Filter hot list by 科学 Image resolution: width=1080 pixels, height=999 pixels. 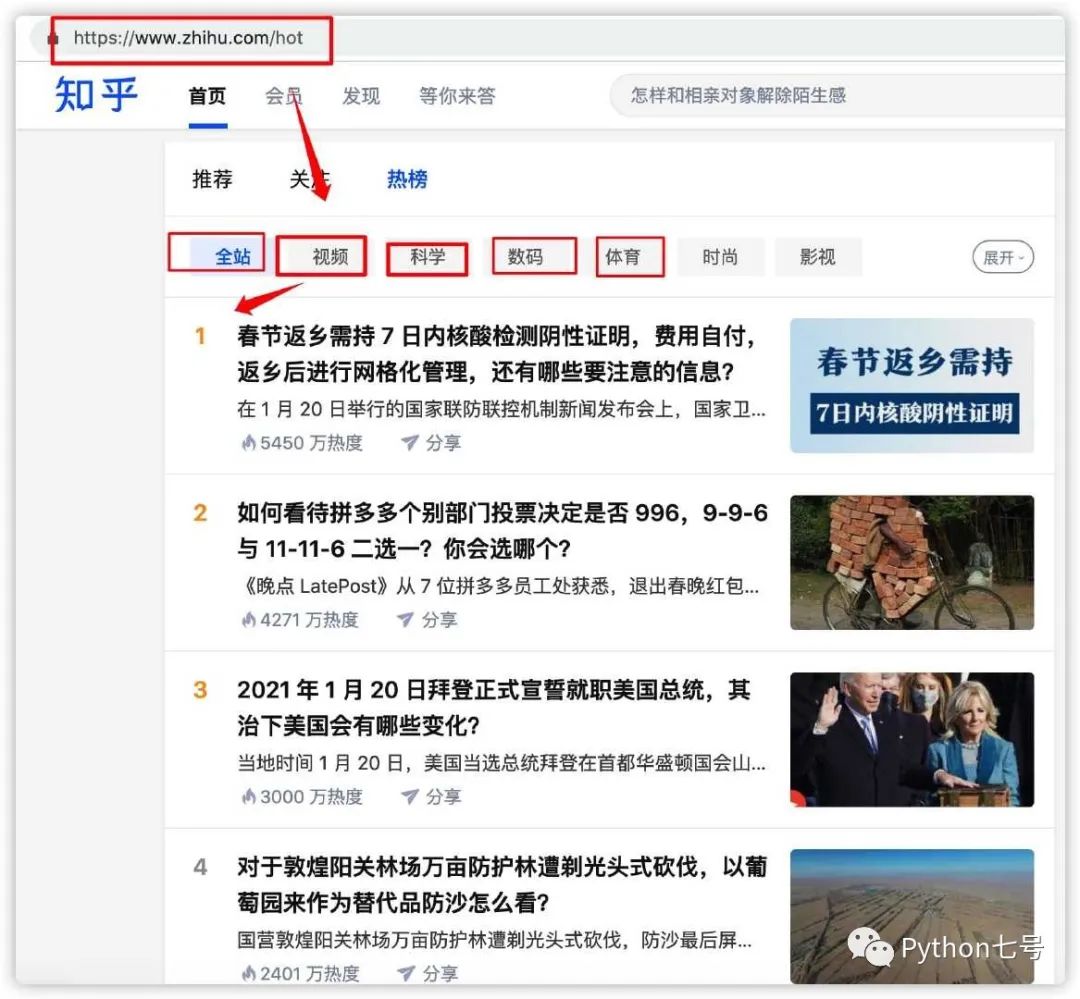point(428,257)
